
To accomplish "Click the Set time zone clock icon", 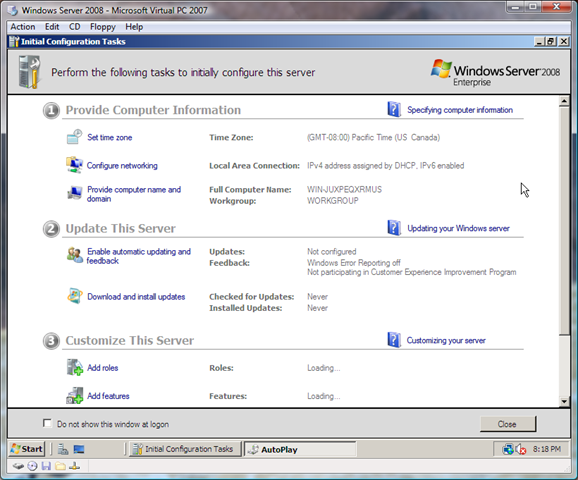I will pyautogui.click(x=74, y=137).
